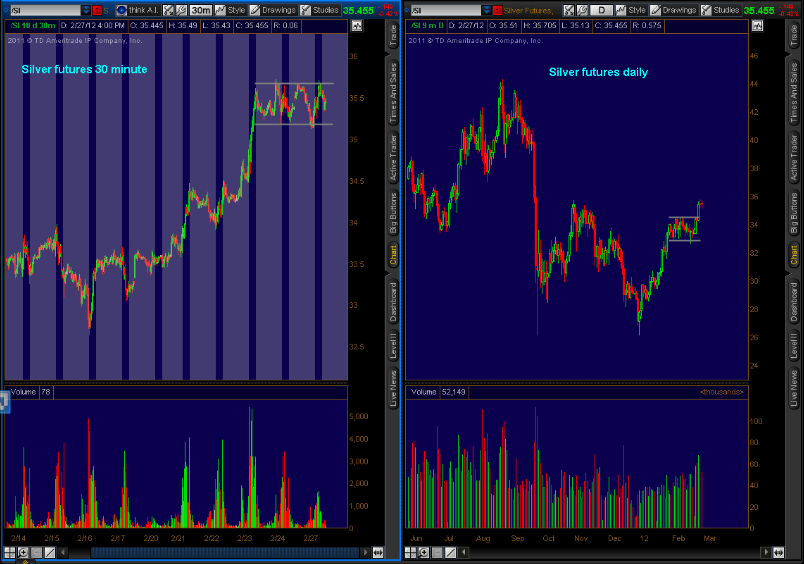This screenshot has width=804, height=564.
Task: Switch to Trade tab on right sidebar
Action: click(x=795, y=36)
